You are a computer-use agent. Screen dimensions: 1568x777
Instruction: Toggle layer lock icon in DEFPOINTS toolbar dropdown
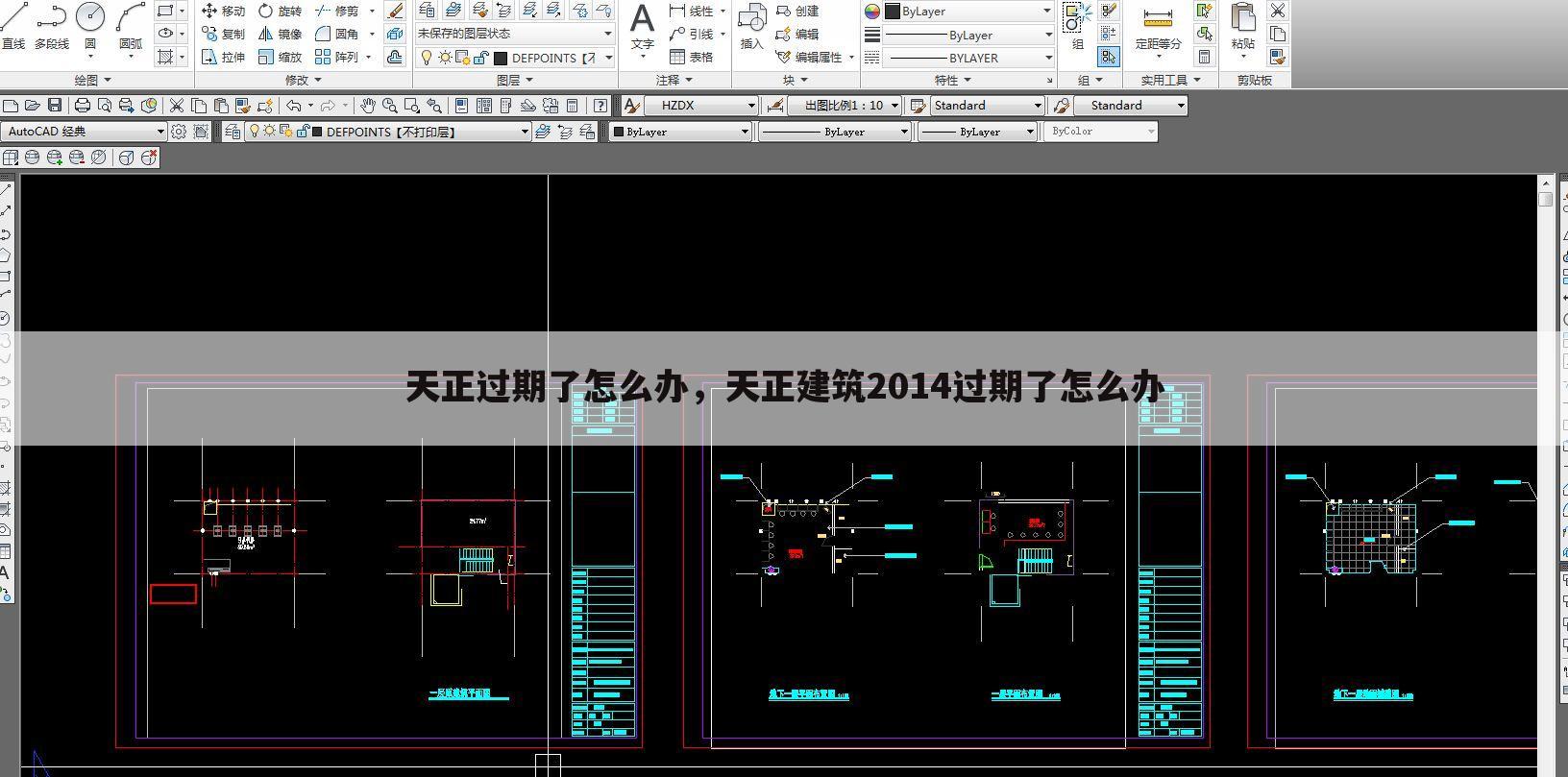pyautogui.click(x=303, y=132)
